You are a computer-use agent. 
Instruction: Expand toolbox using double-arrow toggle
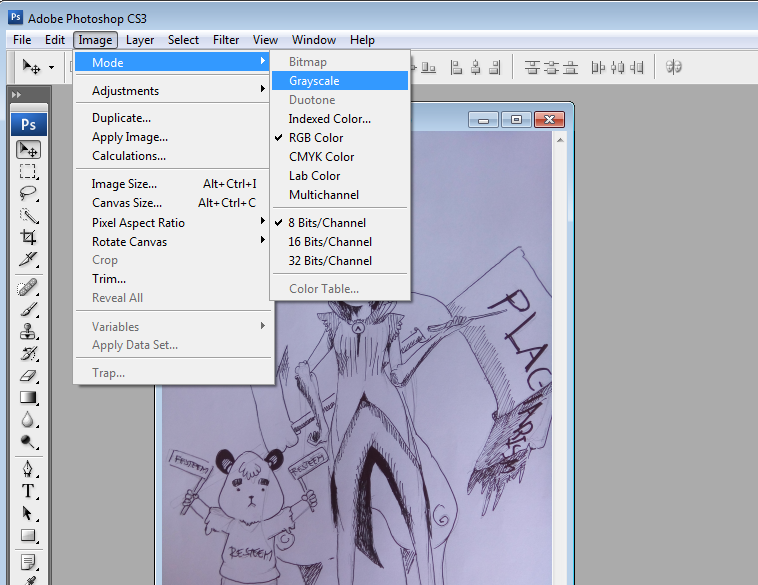pyautogui.click(x=16, y=95)
